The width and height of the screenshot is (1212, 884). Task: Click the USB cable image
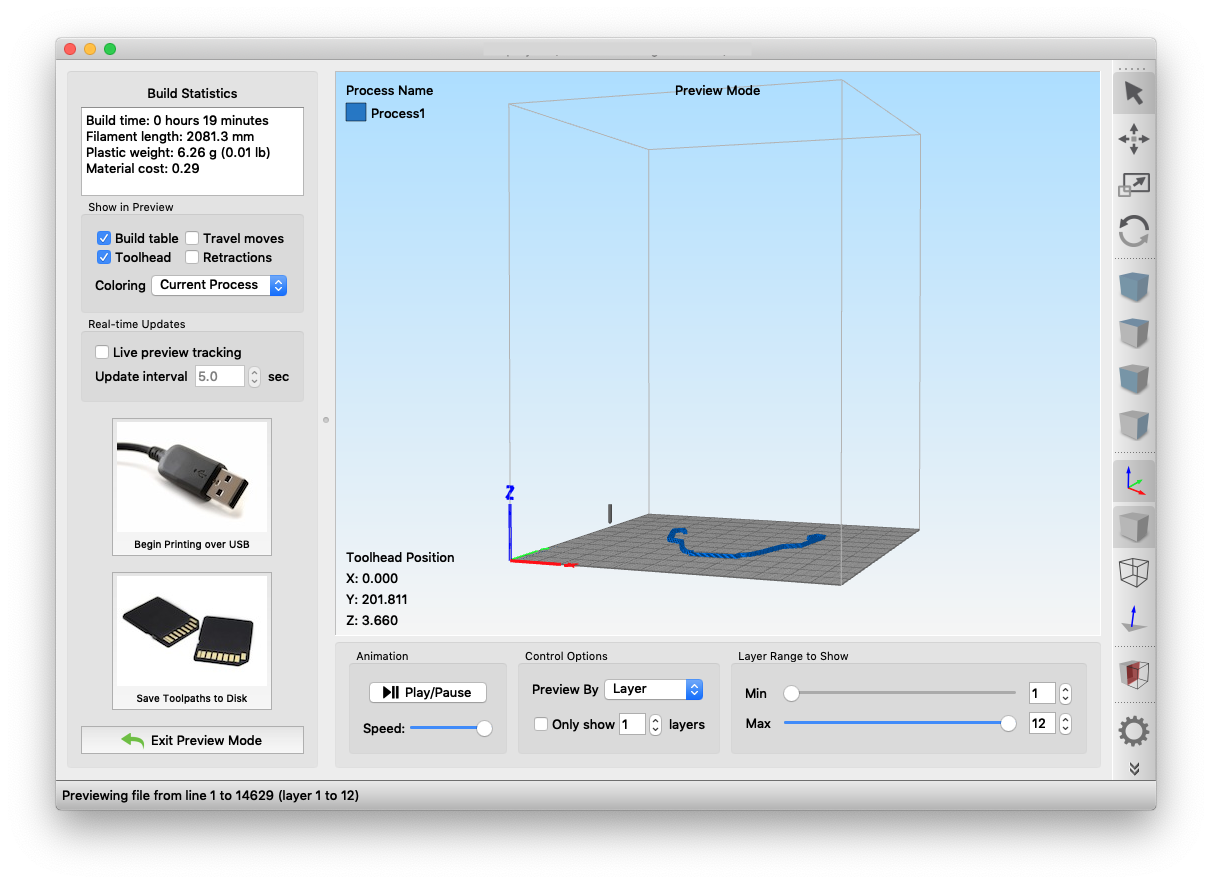(192, 477)
